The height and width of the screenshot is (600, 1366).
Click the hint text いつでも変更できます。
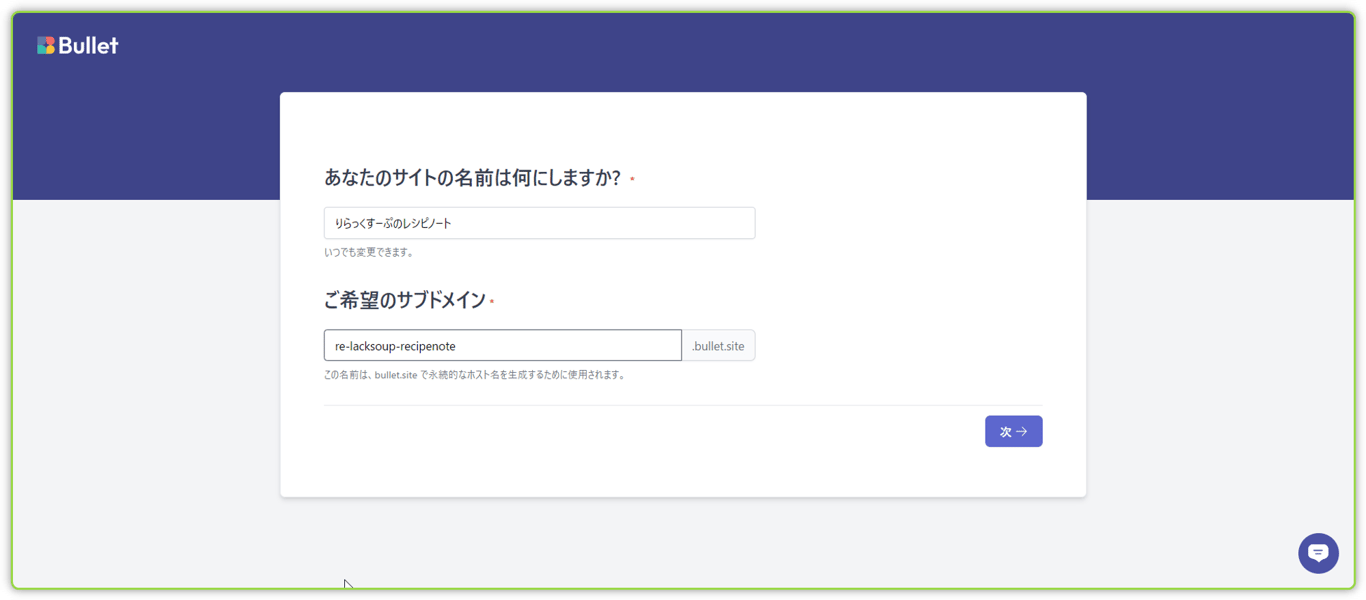point(369,252)
